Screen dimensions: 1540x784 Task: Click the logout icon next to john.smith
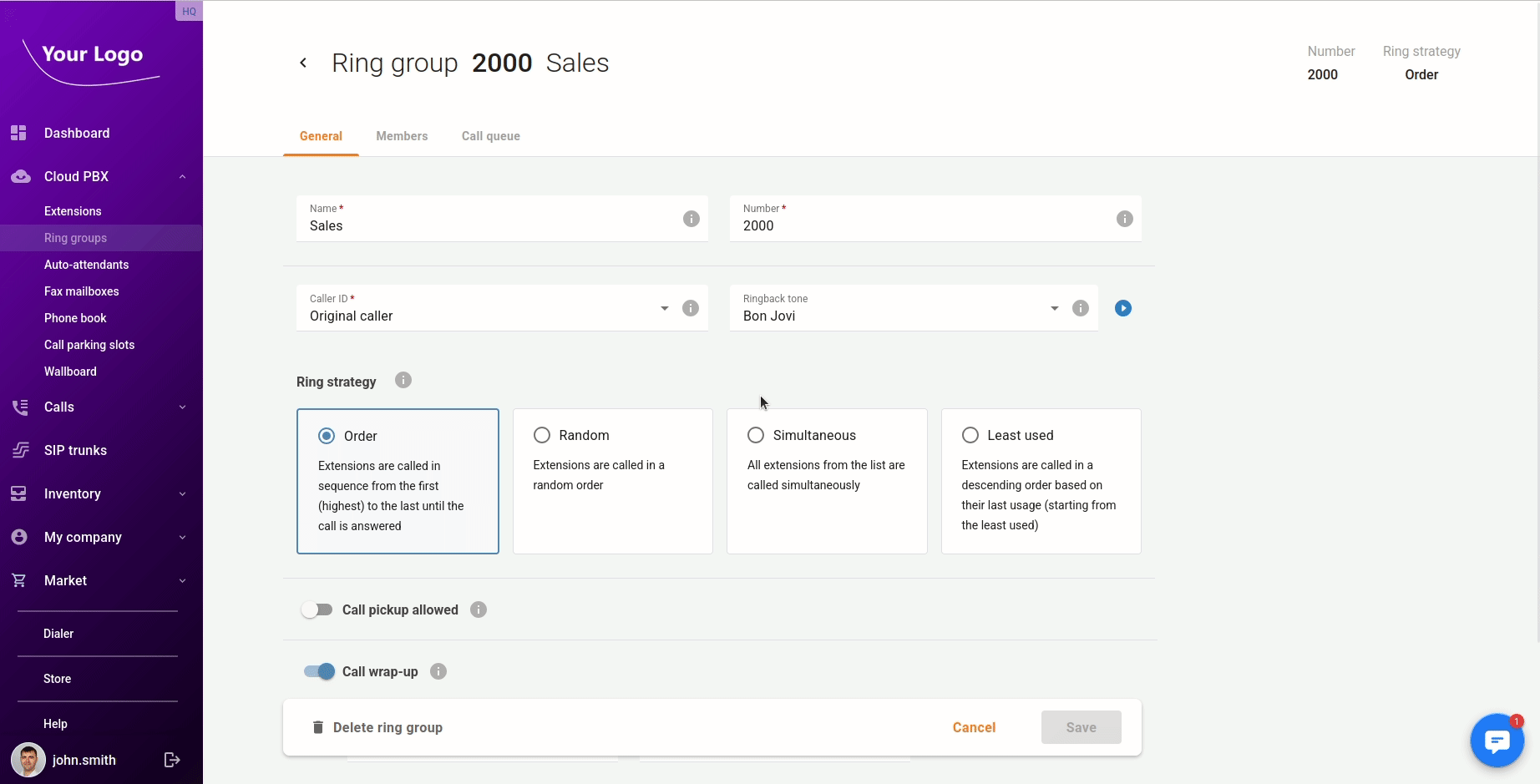click(172, 760)
